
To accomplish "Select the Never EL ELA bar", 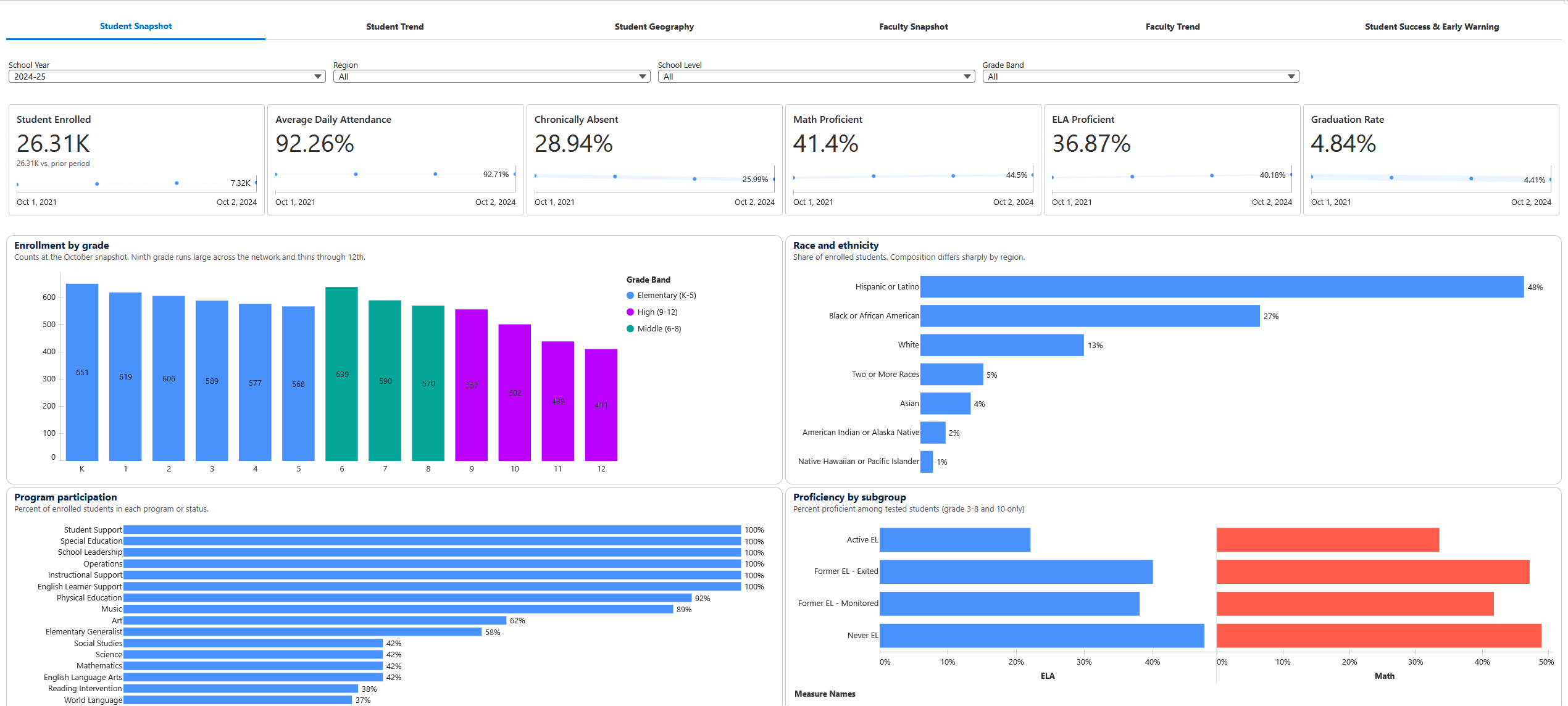I will click(1042, 636).
